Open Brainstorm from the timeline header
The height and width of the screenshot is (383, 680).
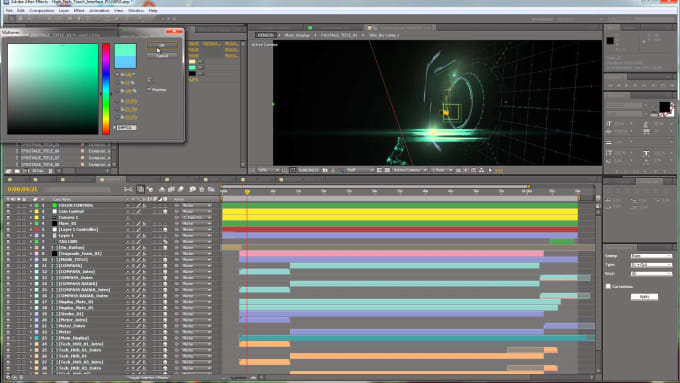[192, 190]
